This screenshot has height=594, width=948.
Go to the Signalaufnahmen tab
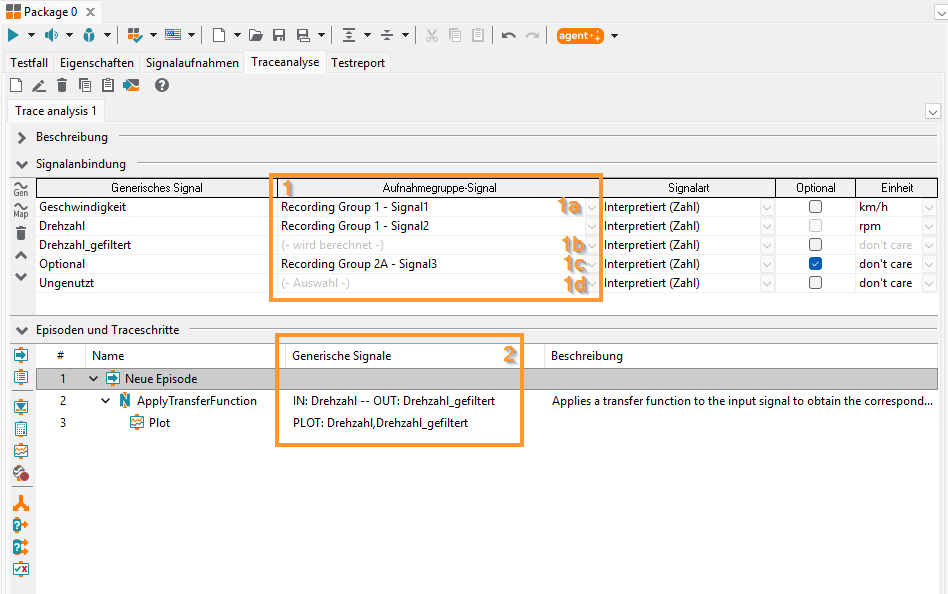click(192, 63)
